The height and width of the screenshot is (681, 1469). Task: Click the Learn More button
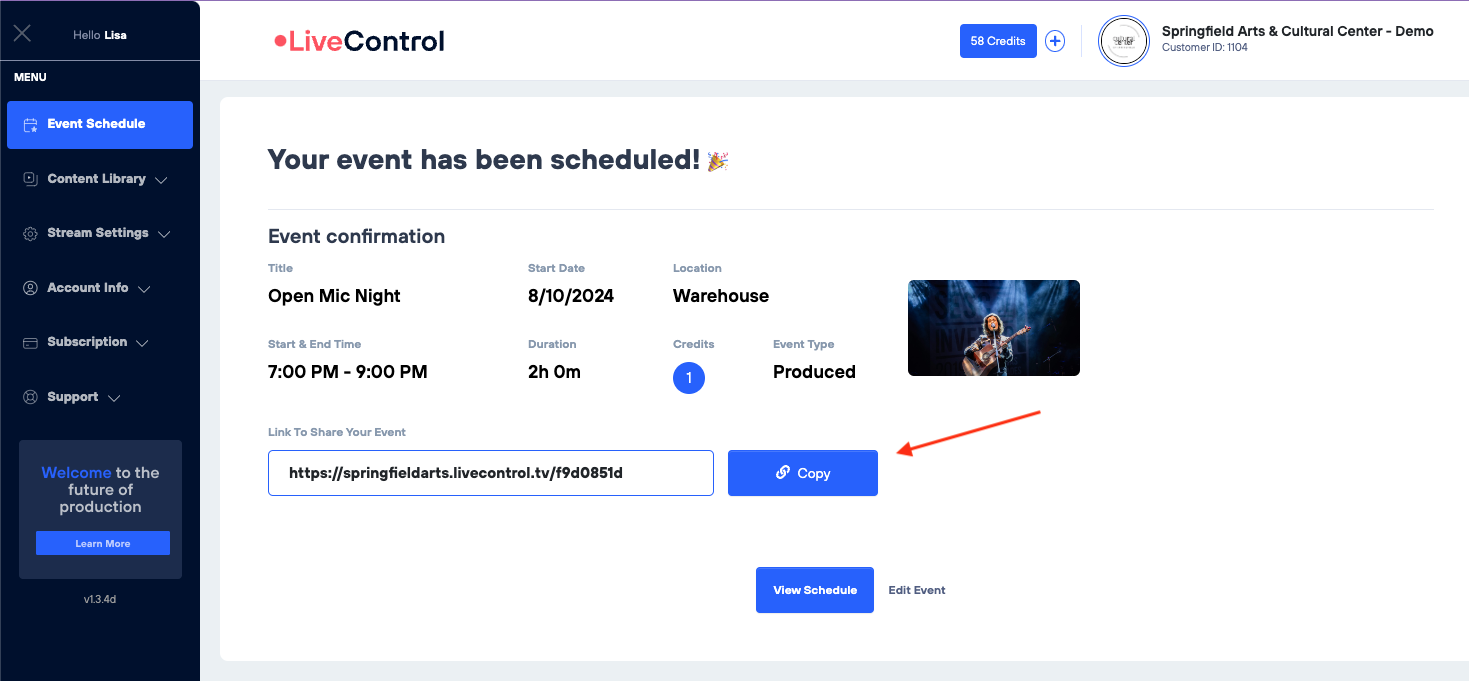pyautogui.click(x=102, y=543)
